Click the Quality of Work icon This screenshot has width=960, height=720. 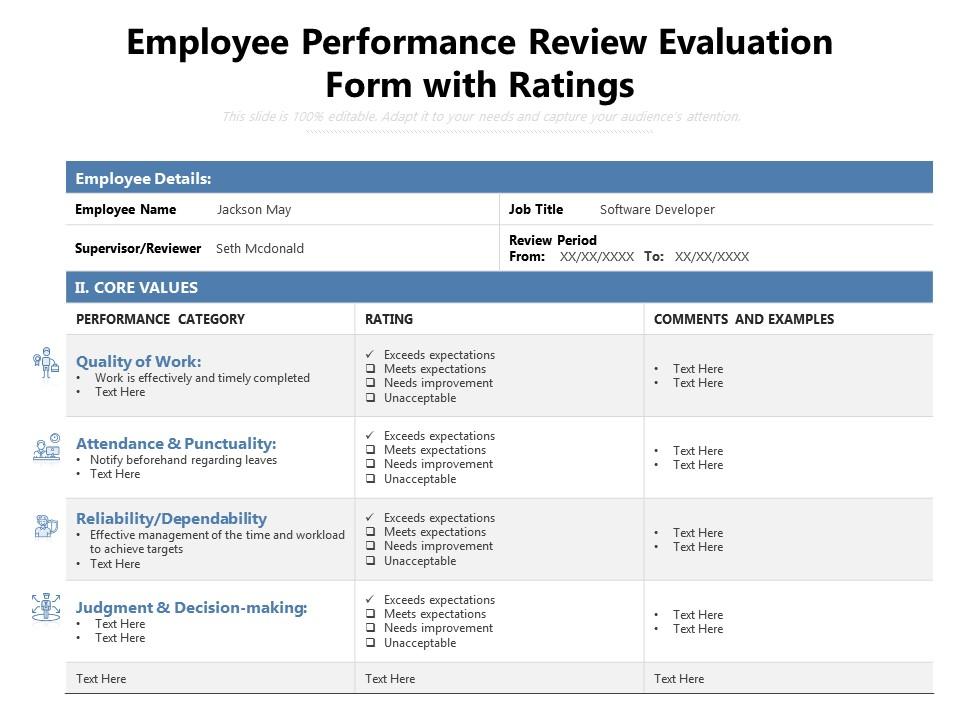point(46,362)
